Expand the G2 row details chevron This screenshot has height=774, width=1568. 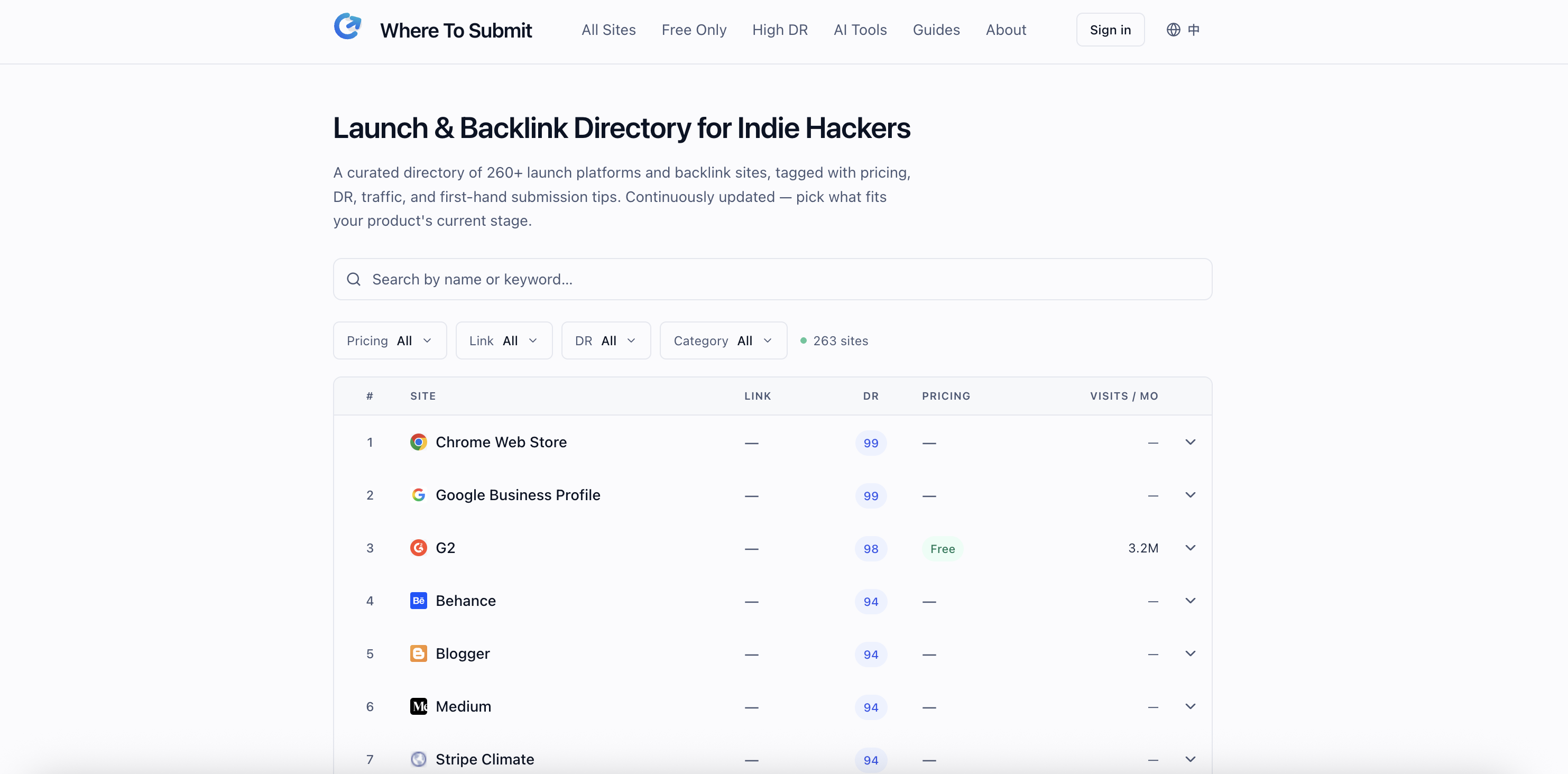coord(1191,548)
